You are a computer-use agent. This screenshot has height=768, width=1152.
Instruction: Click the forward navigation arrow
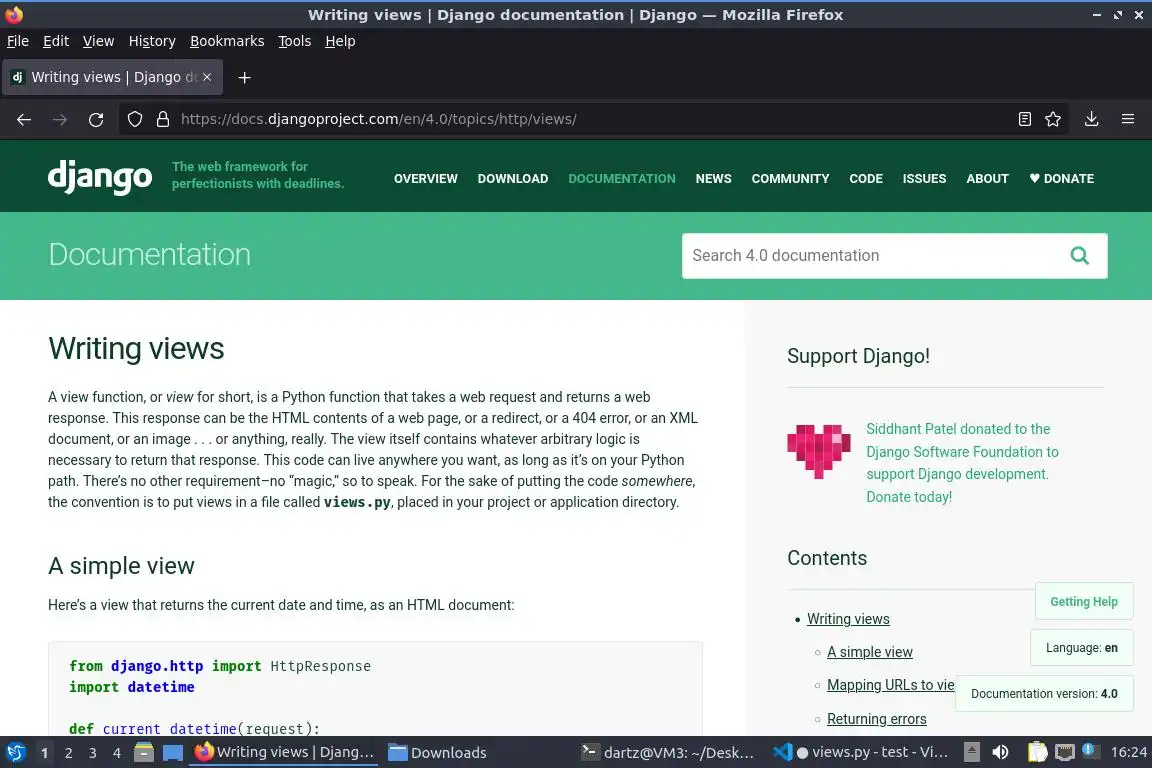[60, 119]
